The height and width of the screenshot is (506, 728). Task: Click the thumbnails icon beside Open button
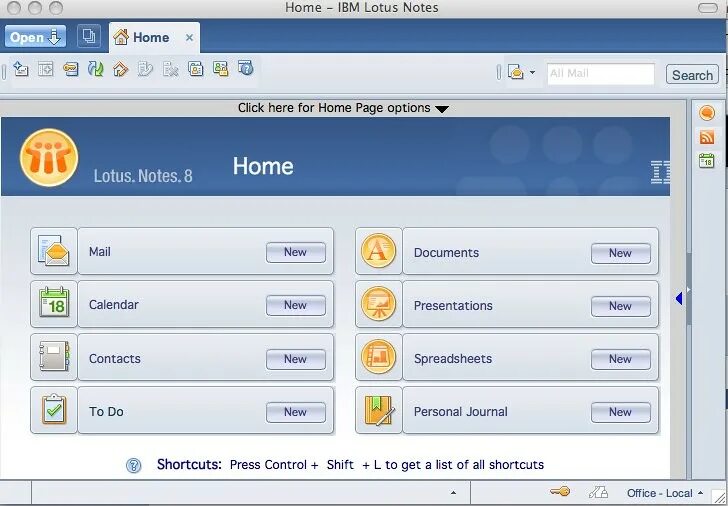[89, 36]
